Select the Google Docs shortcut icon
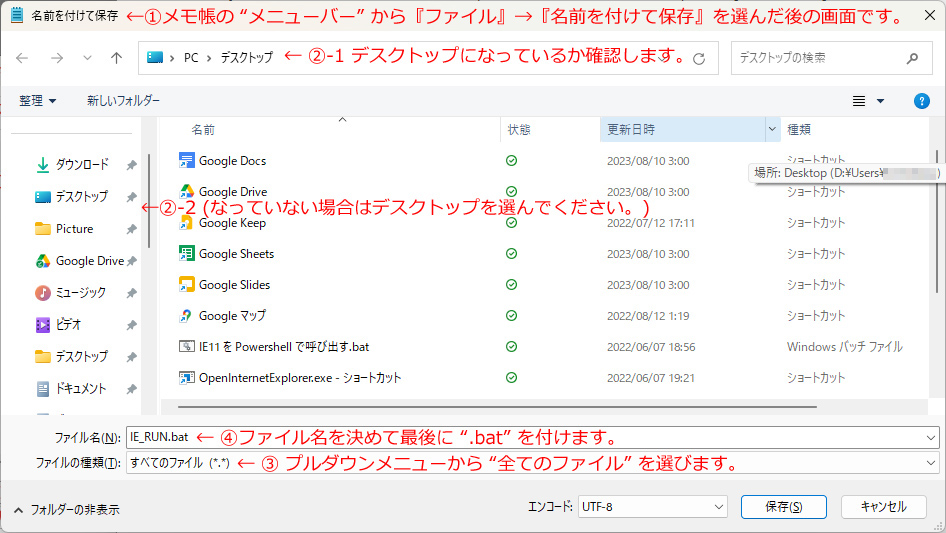This screenshot has height=533, width=946. pos(186,161)
